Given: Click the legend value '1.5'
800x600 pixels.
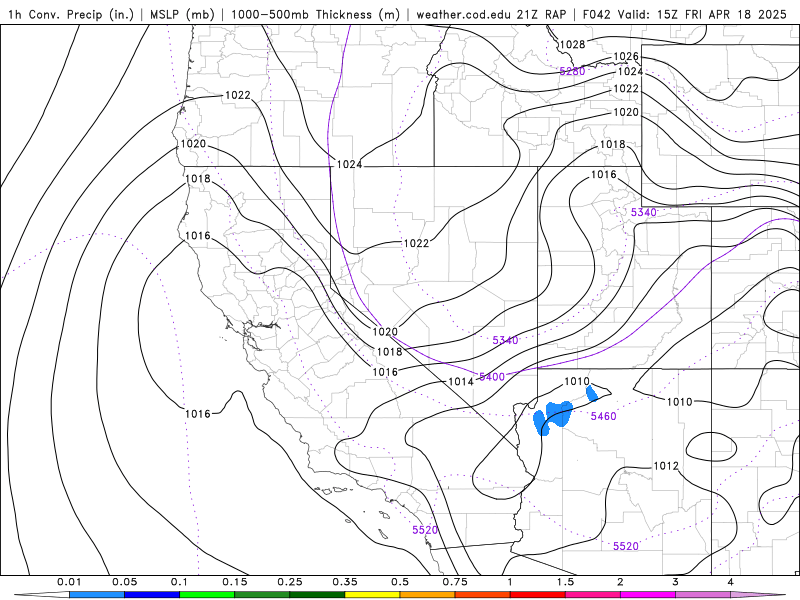Looking at the screenshot, I should pyautogui.click(x=565, y=582).
